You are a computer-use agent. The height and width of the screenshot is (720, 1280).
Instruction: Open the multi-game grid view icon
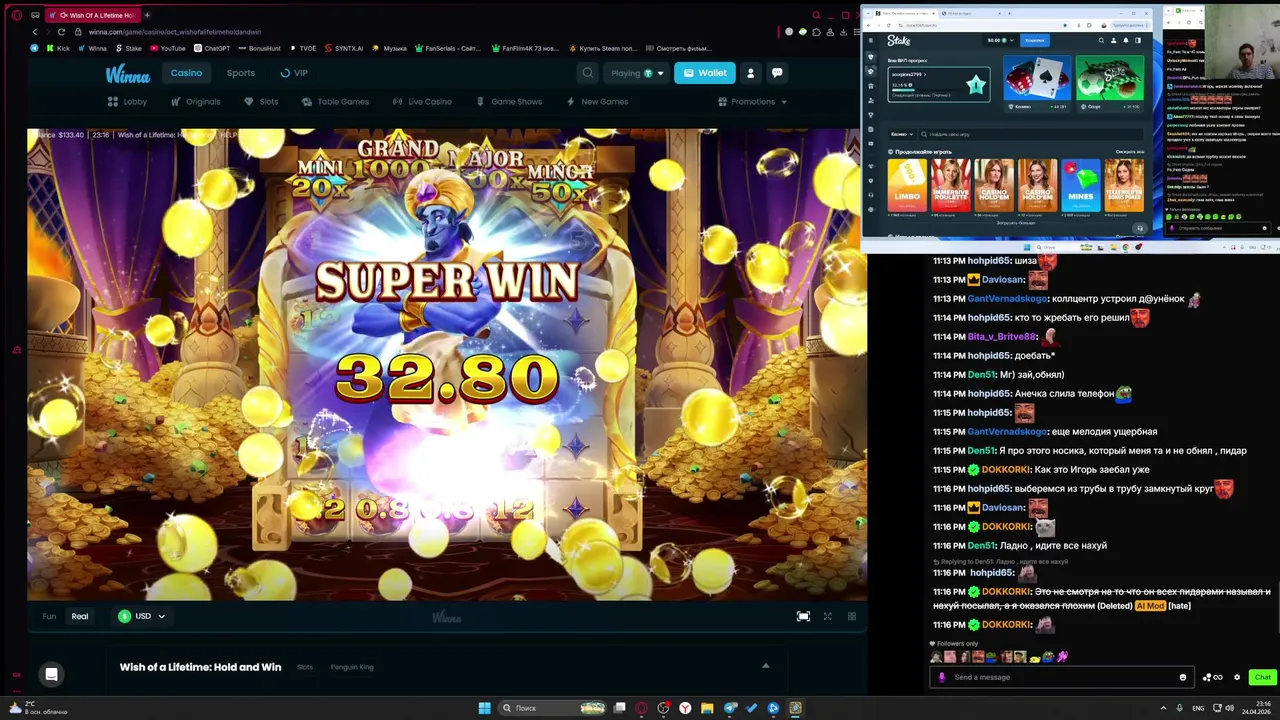pyautogui.click(x=852, y=617)
